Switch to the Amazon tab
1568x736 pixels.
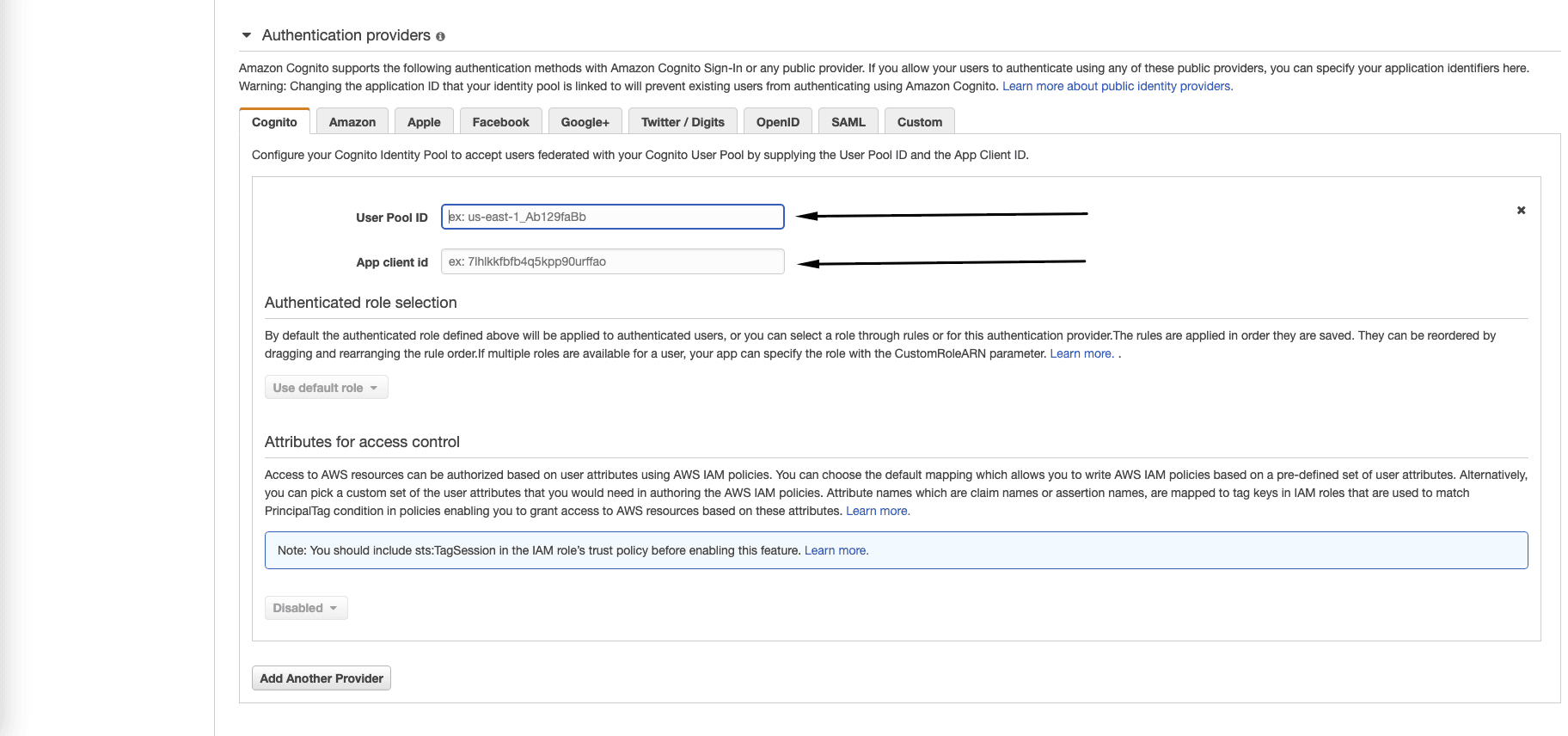[x=352, y=122]
